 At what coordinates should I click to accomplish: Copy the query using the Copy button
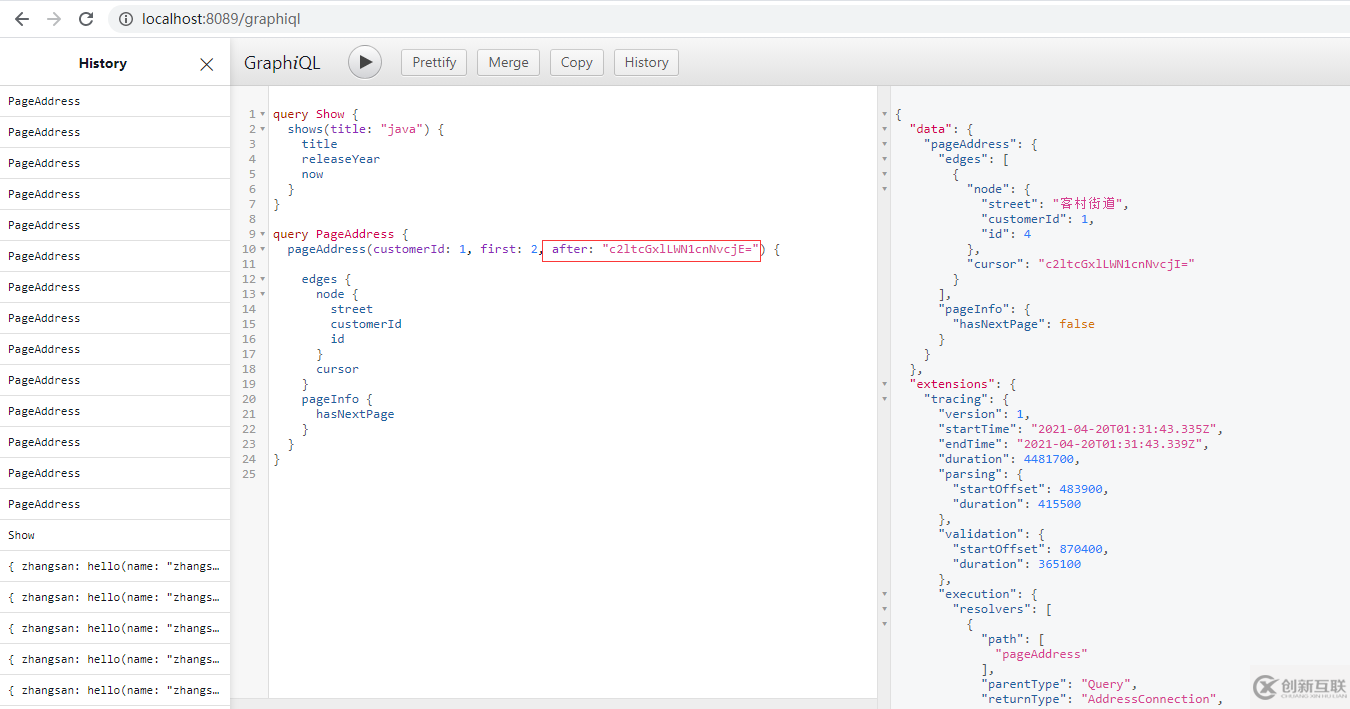click(x=576, y=62)
